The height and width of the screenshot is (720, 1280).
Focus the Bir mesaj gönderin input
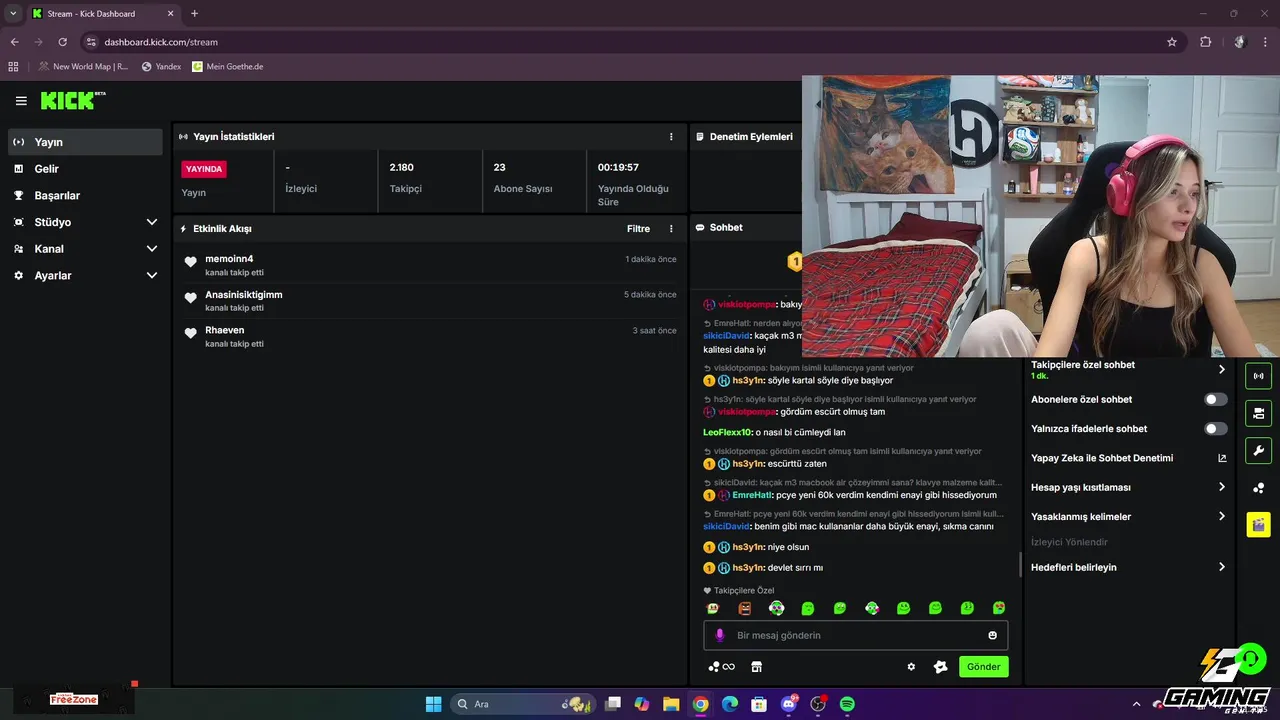pyautogui.click(x=855, y=635)
